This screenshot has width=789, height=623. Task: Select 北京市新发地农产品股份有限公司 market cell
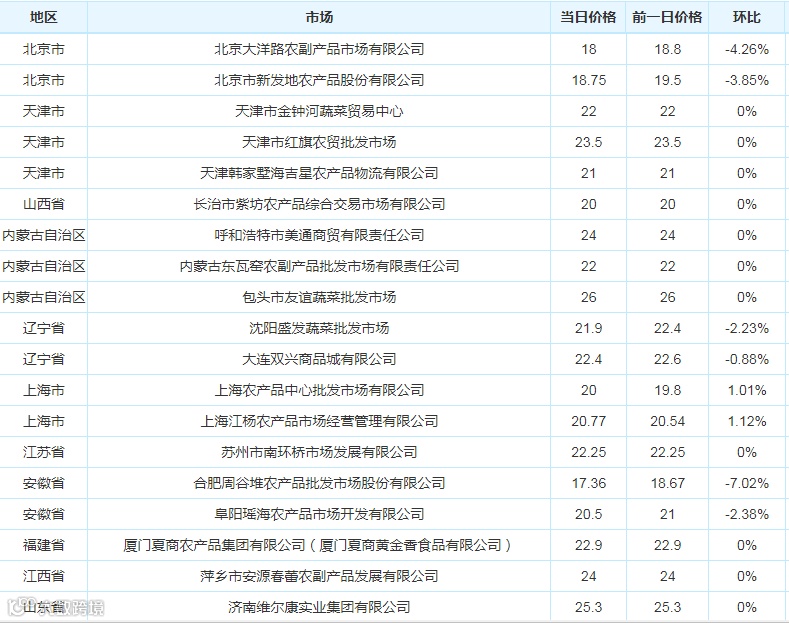pyautogui.click(x=319, y=80)
